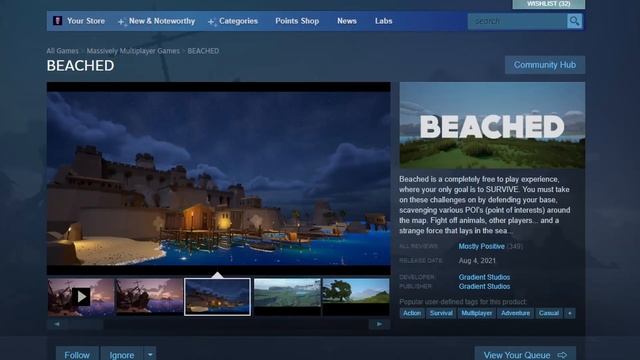
Task: Open Mostly Positive reviews link
Action: [x=481, y=247]
